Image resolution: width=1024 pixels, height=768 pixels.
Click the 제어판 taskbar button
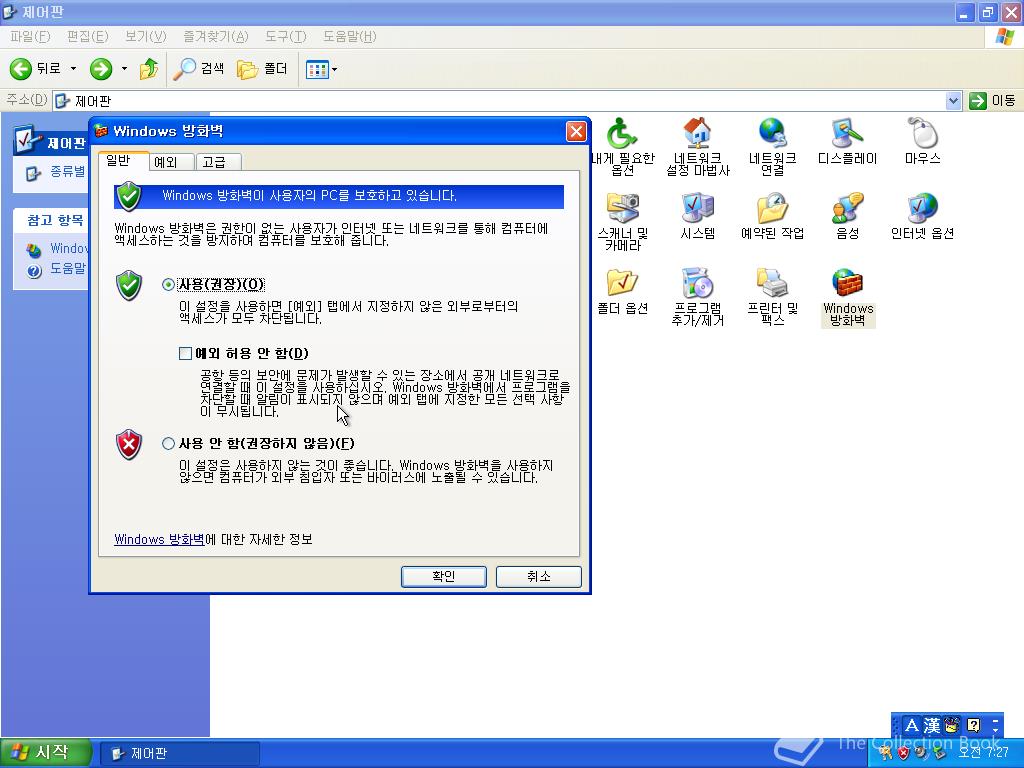[x=180, y=753]
